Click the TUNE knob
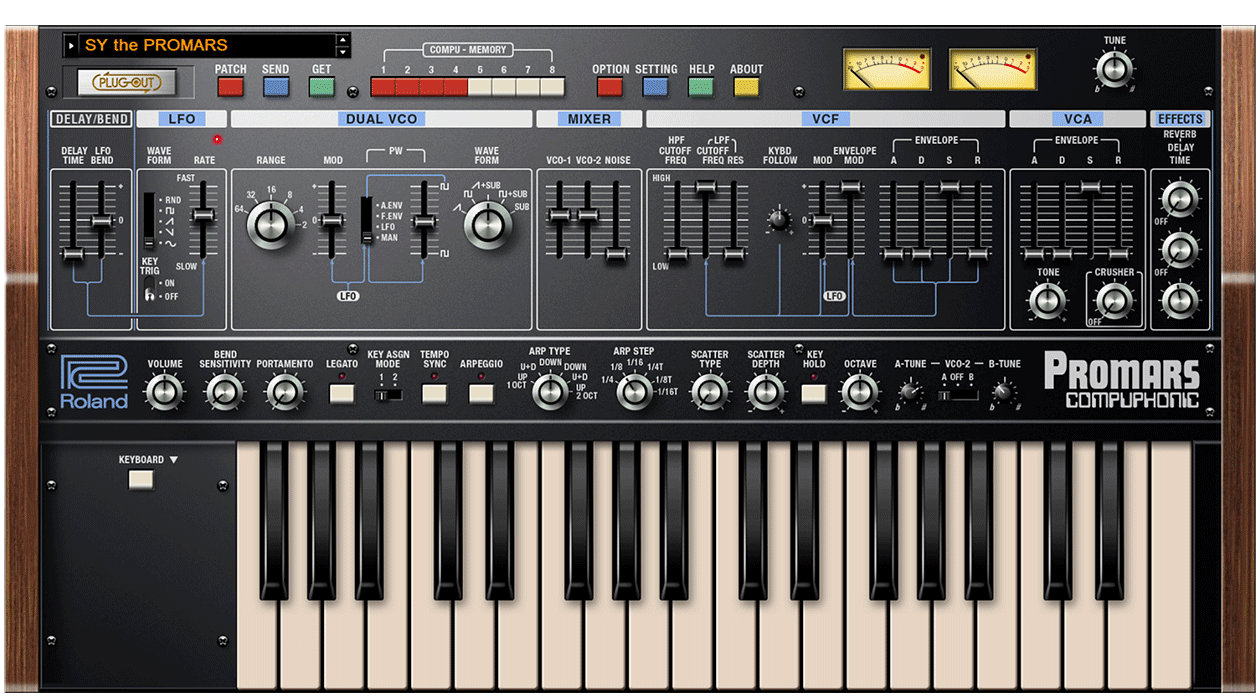Viewport: 1260px width, 700px height. 1114,69
